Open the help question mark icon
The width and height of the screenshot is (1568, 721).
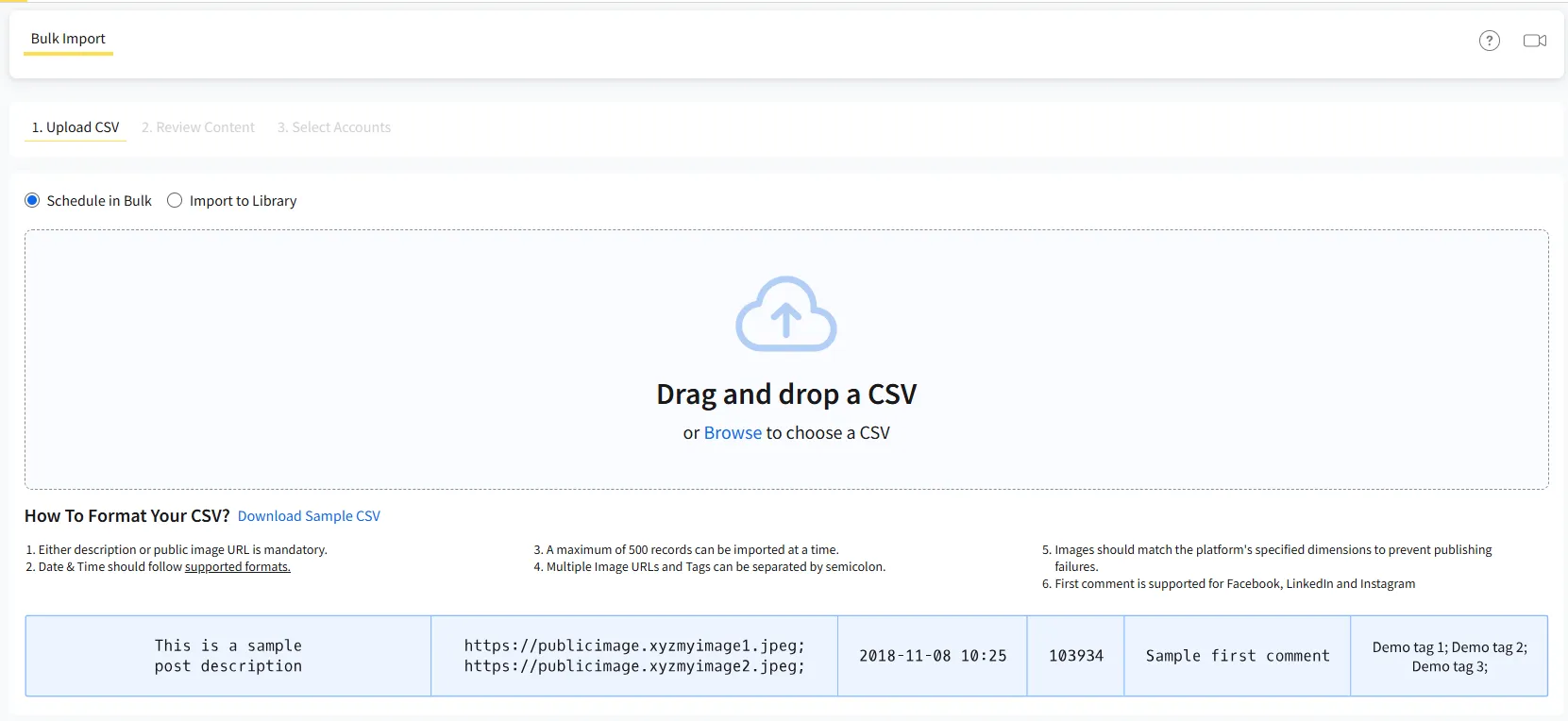[x=1490, y=41]
